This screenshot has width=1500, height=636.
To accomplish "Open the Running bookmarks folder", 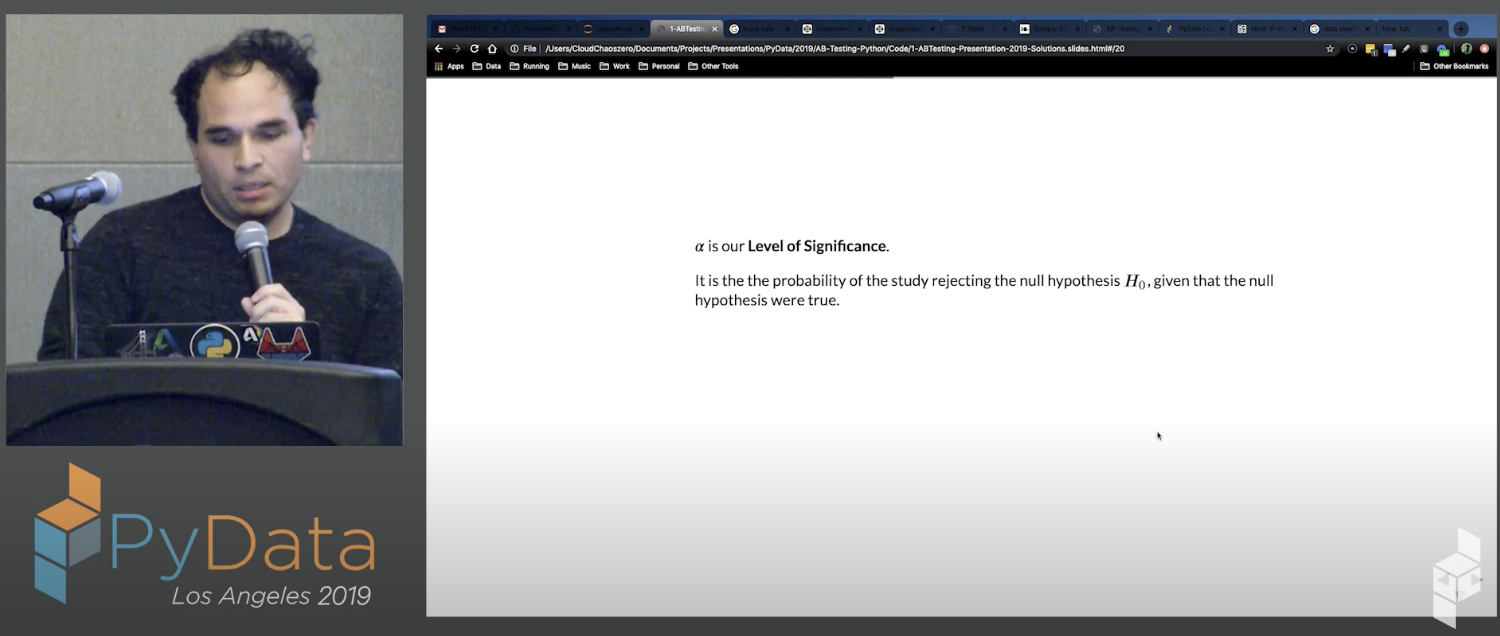I will point(536,66).
